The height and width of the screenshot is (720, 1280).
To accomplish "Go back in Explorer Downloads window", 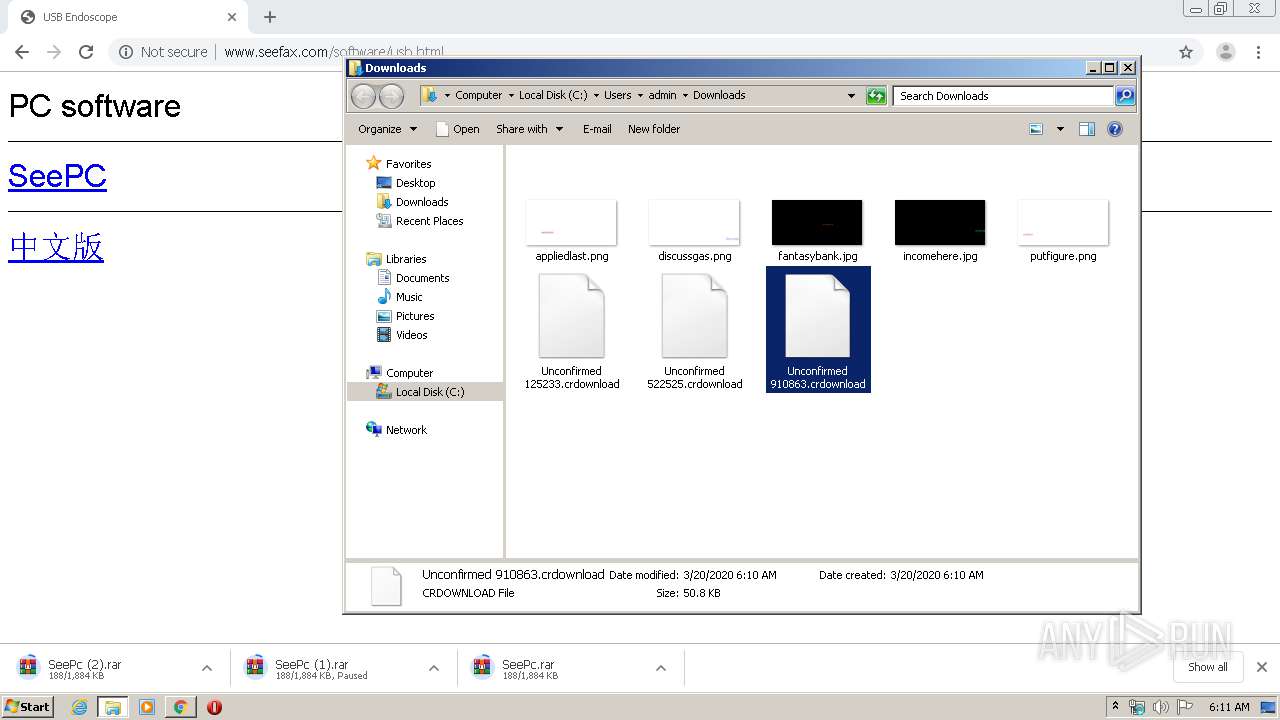I will click(x=364, y=96).
